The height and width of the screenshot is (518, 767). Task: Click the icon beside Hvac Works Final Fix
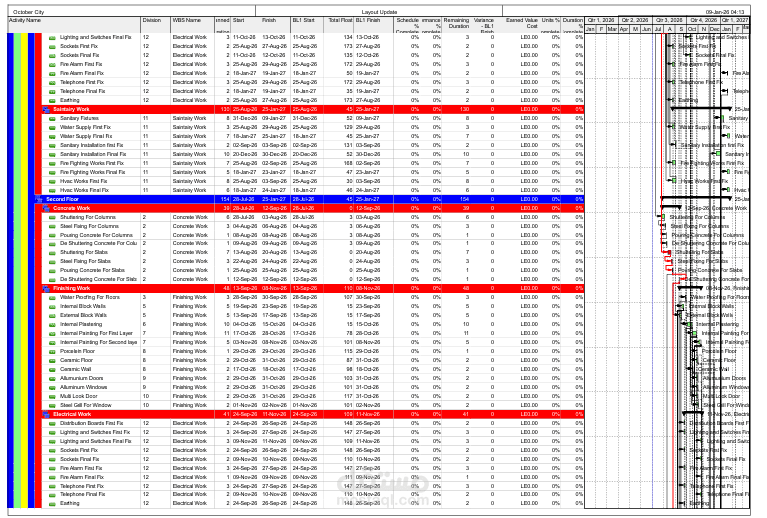tap(52, 190)
